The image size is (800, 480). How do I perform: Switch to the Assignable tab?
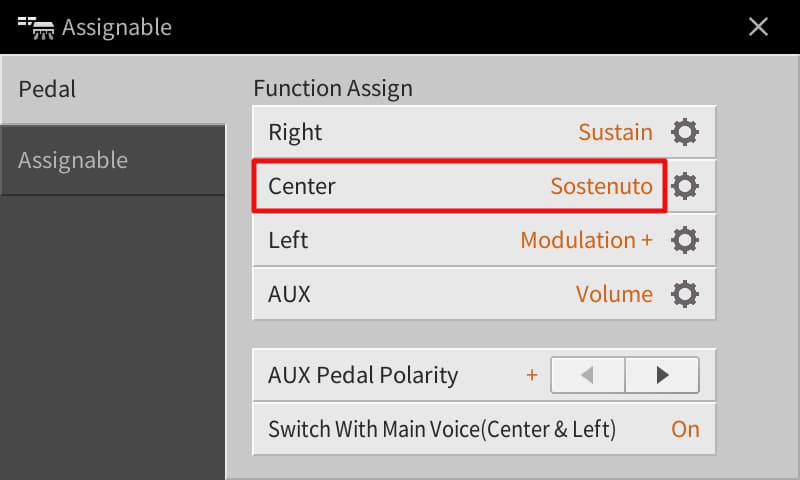(x=112, y=160)
